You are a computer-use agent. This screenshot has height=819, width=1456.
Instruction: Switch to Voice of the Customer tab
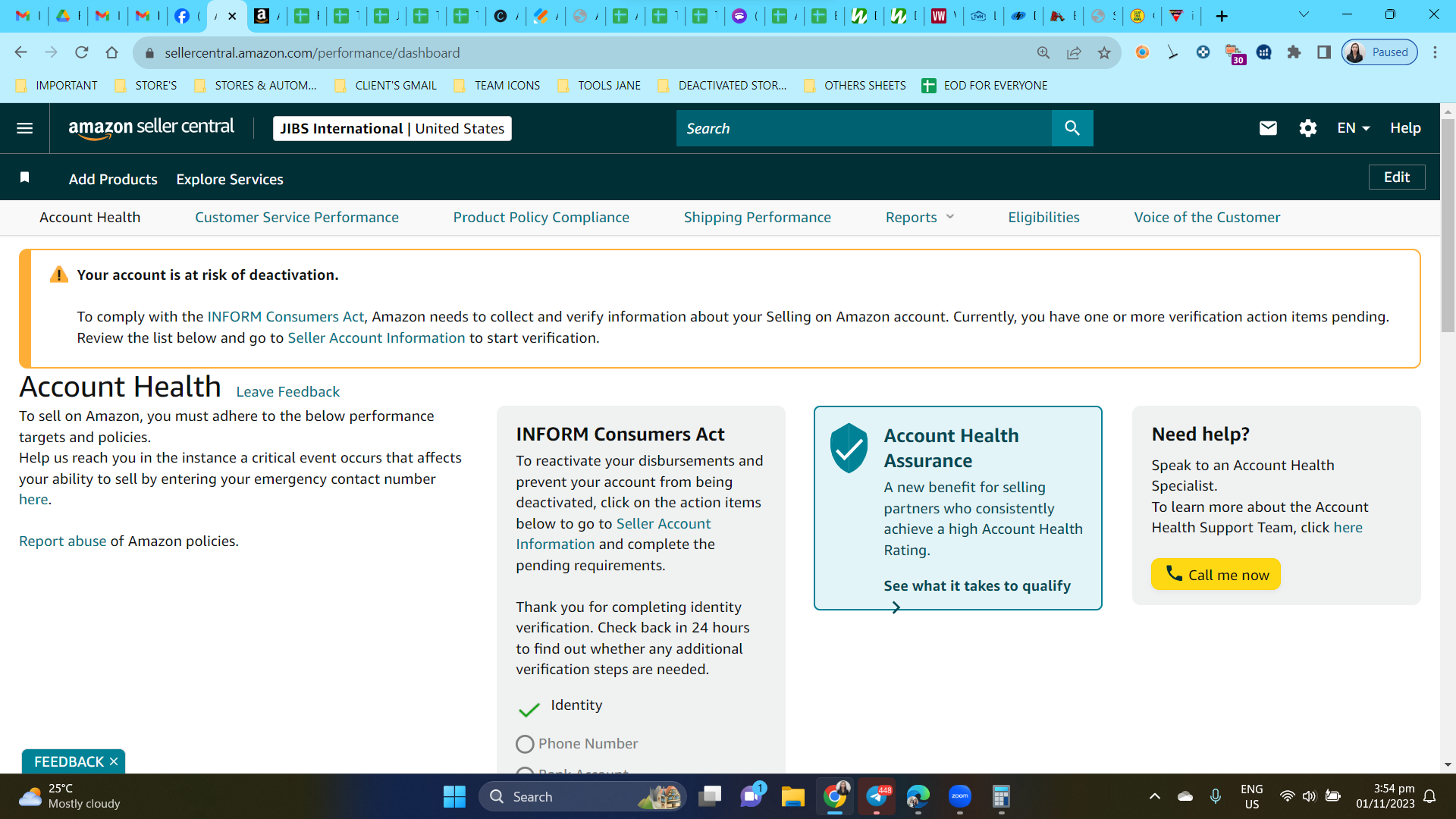[x=1207, y=218]
